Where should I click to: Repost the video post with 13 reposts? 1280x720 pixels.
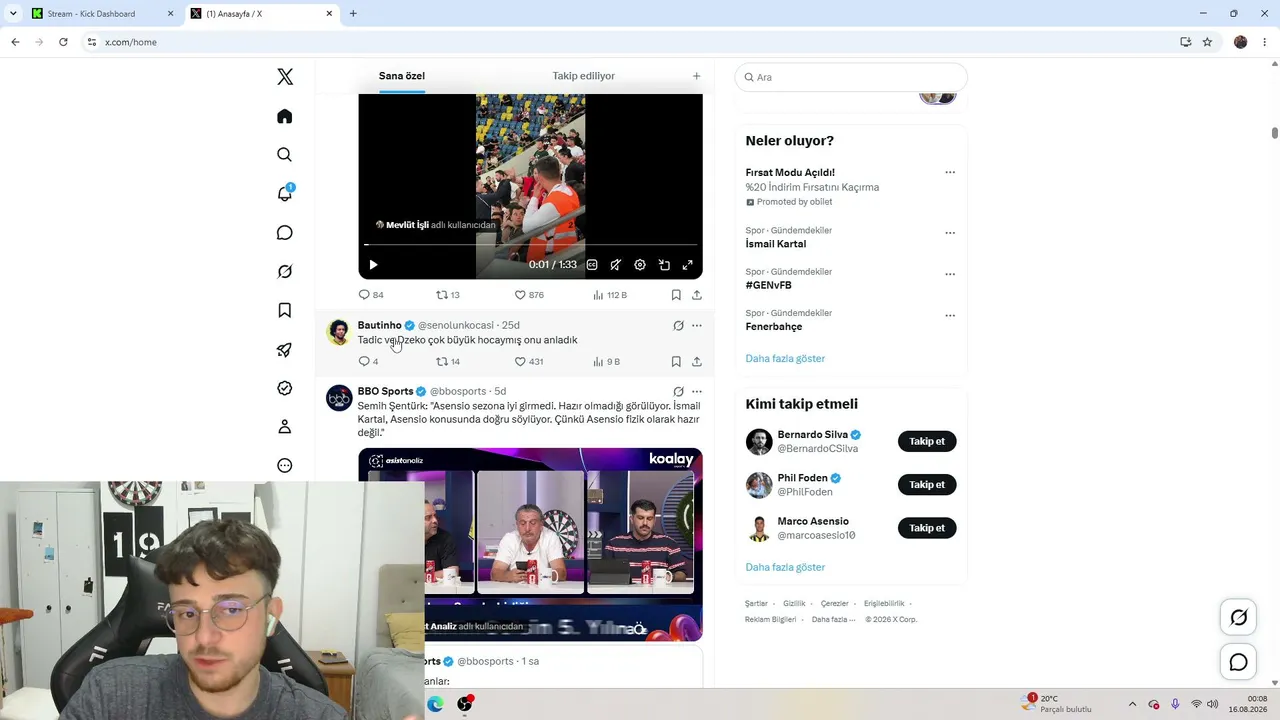coord(448,295)
